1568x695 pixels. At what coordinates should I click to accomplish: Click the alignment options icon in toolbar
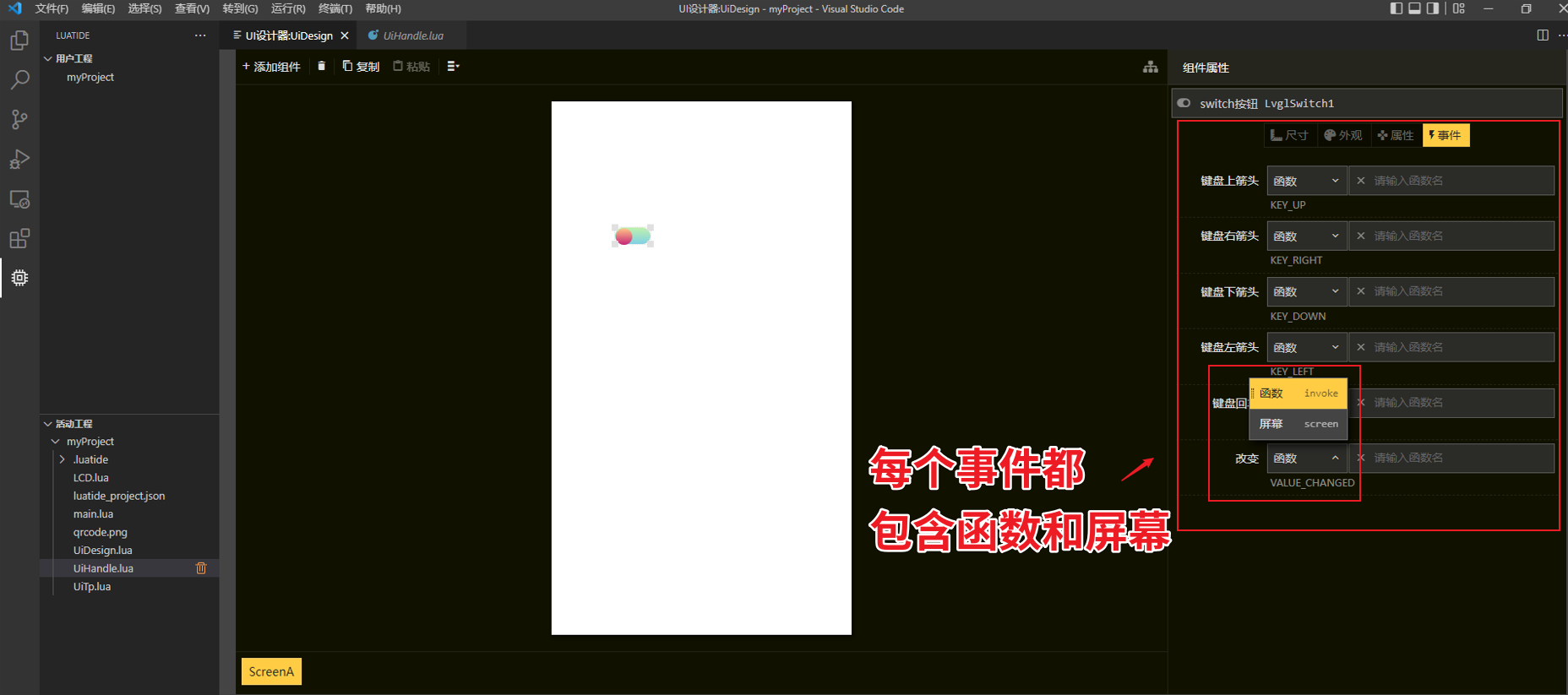point(453,66)
